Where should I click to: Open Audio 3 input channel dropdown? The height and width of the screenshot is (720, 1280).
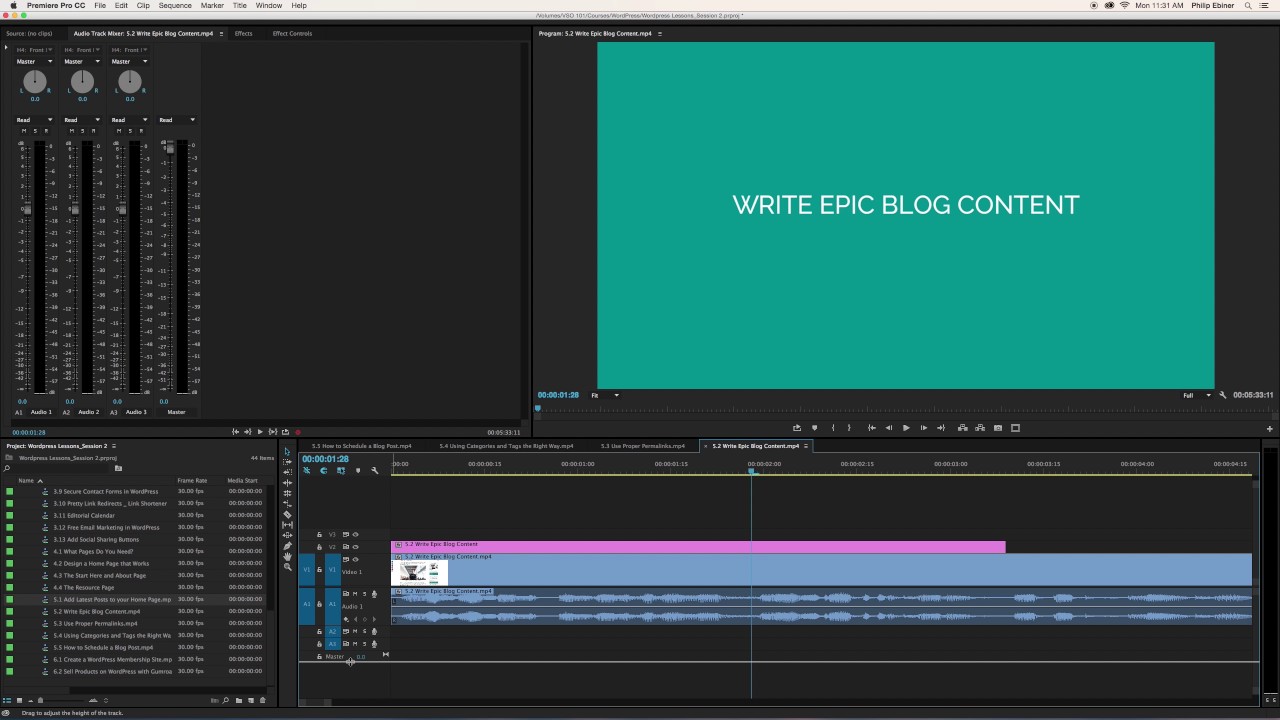pyautogui.click(x=130, y=50)
